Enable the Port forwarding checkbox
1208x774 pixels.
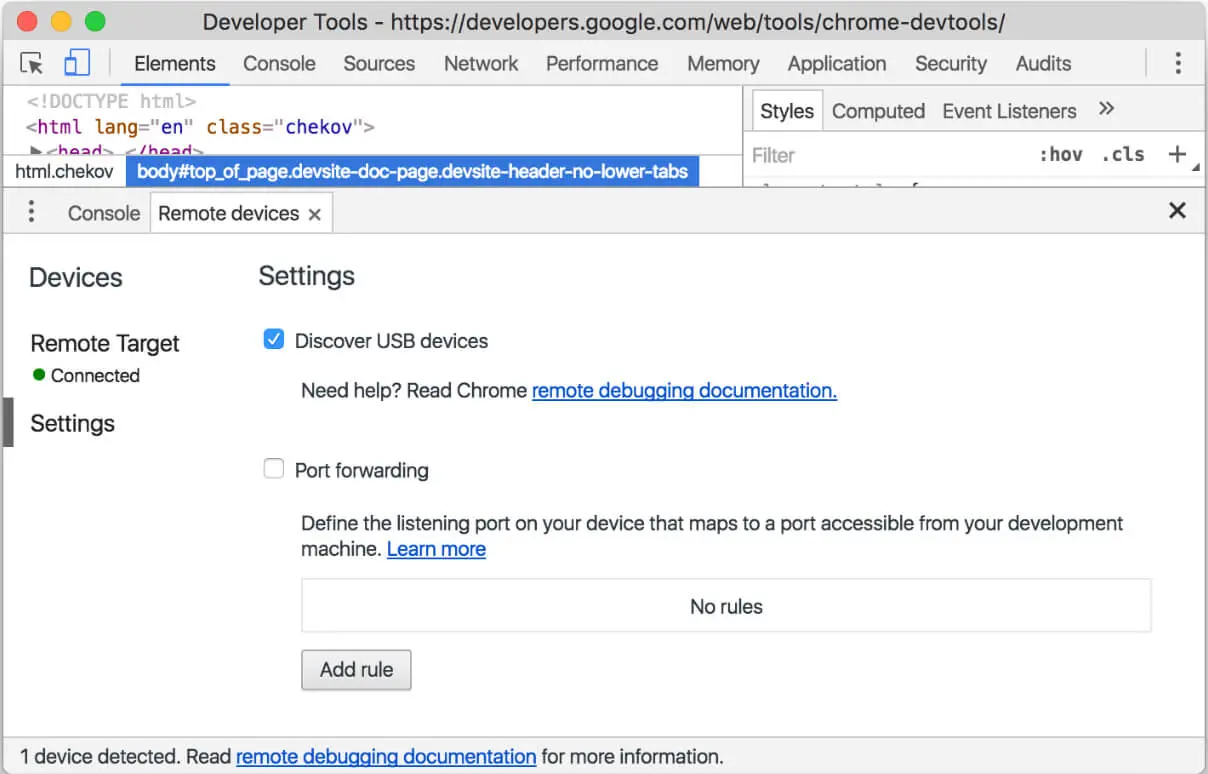[x=274, y=468]
